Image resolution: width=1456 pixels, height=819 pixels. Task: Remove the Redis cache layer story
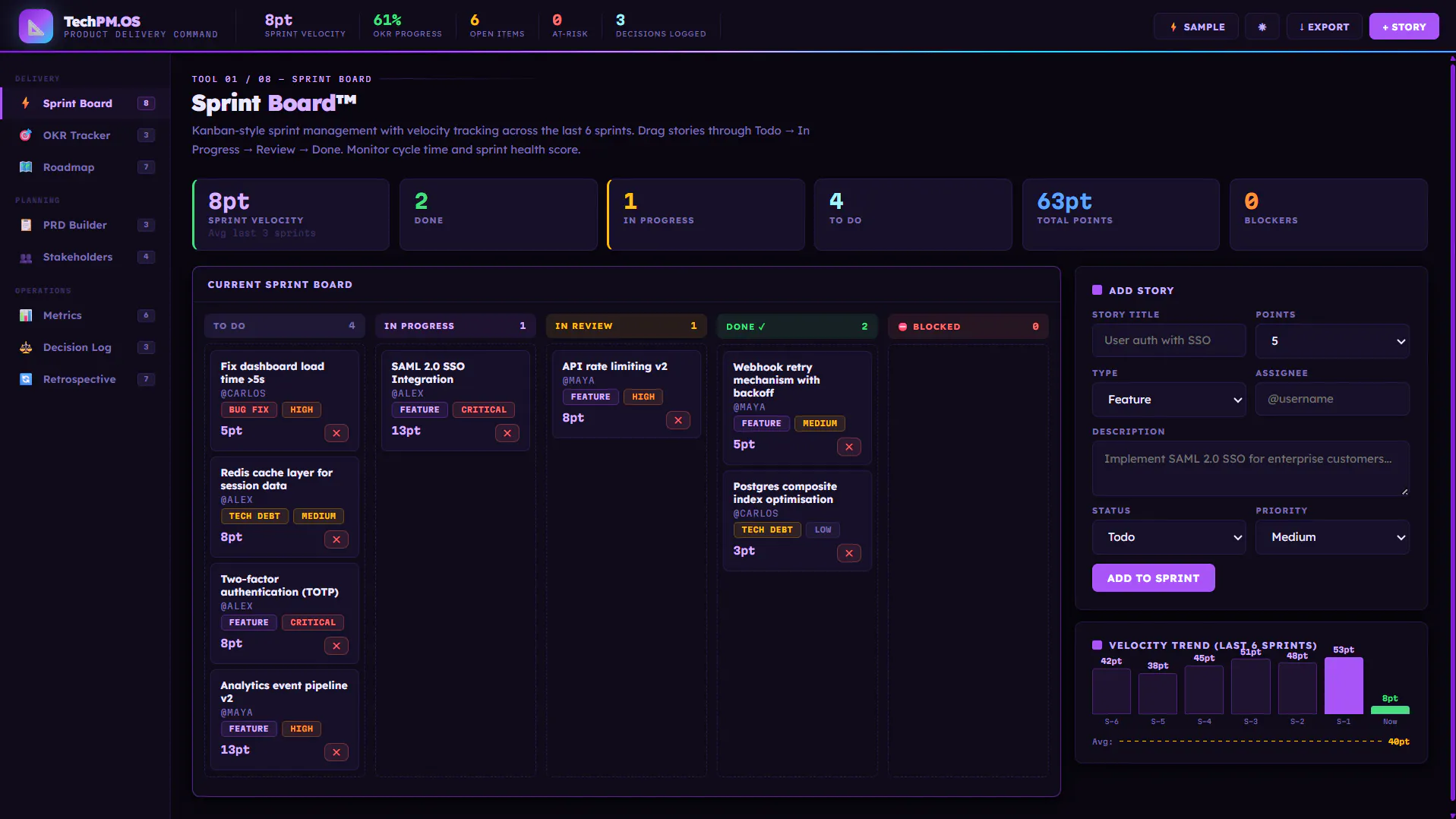[x=336, y=539]
